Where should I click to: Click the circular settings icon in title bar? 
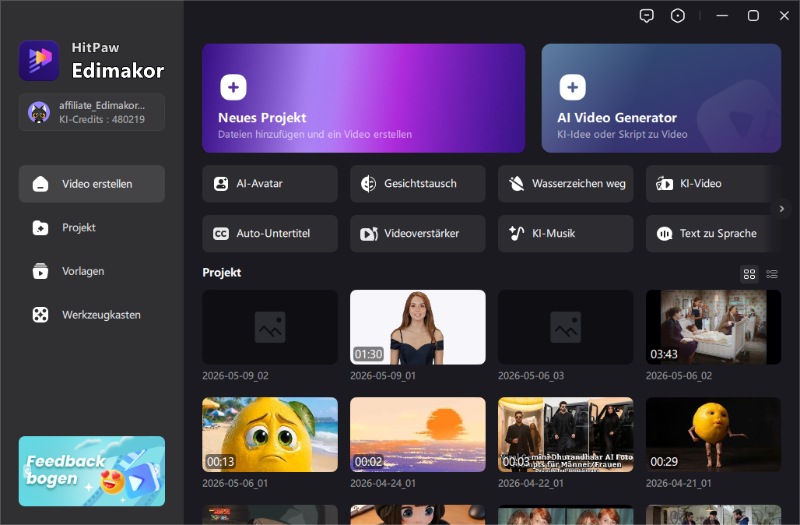(678, 16)
